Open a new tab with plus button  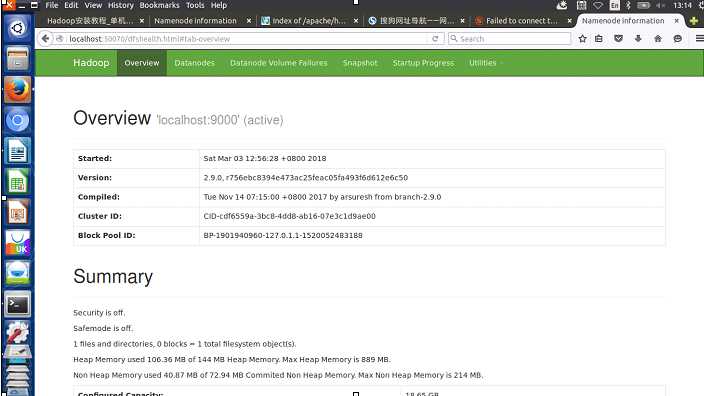(694, 21)
